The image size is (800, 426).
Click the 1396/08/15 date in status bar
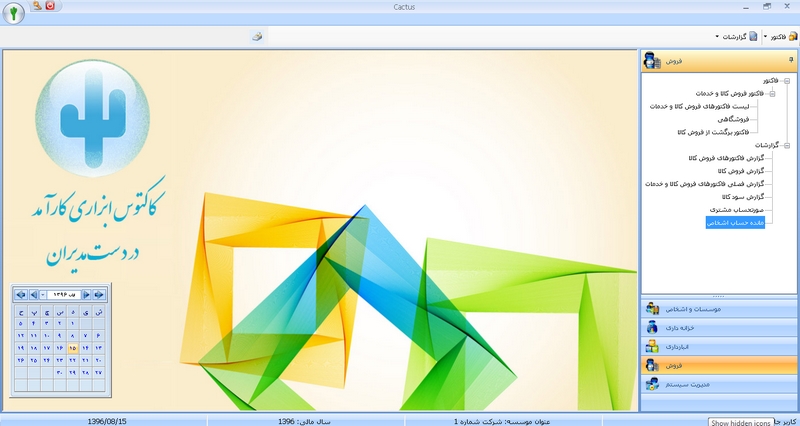(x=107, y=421)
